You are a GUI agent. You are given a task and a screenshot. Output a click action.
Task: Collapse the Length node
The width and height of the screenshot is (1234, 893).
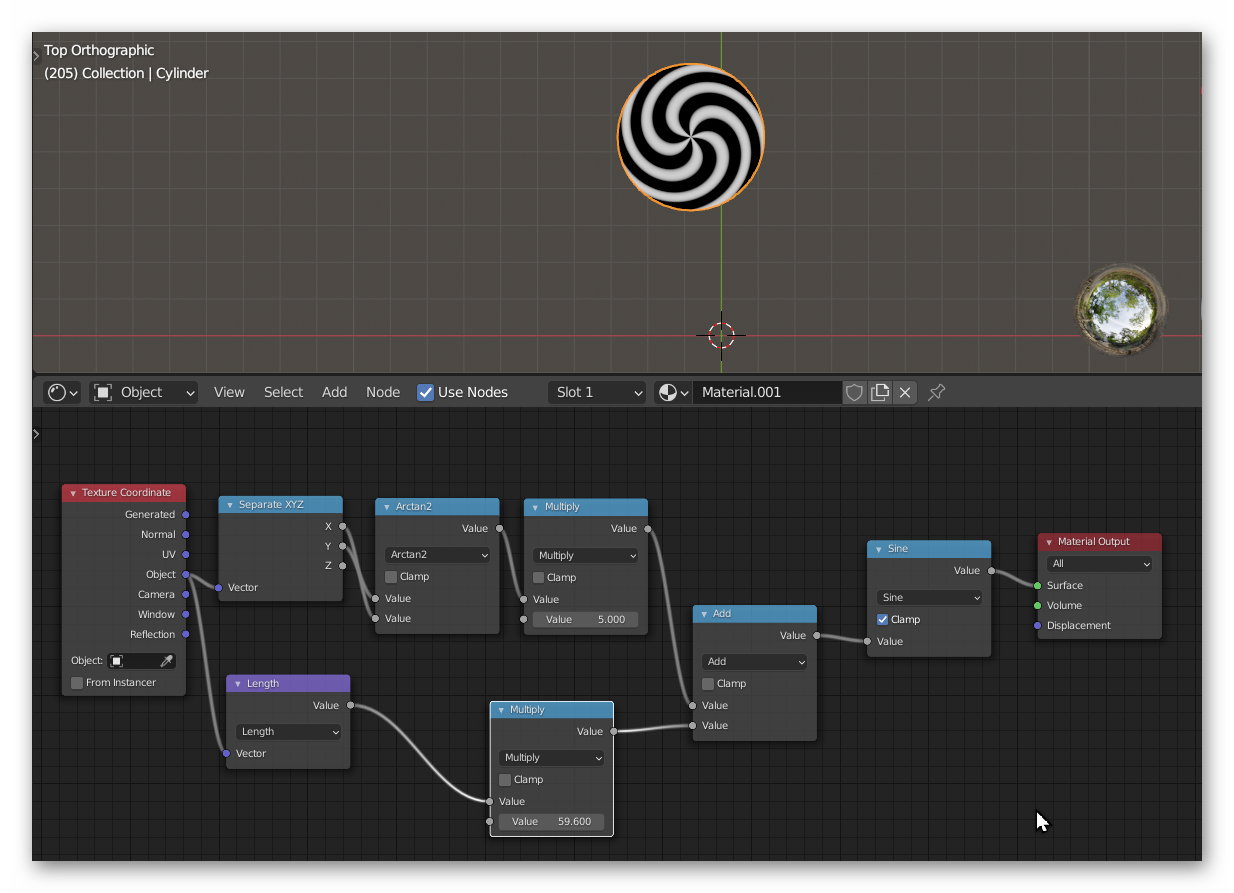point(237,684)
